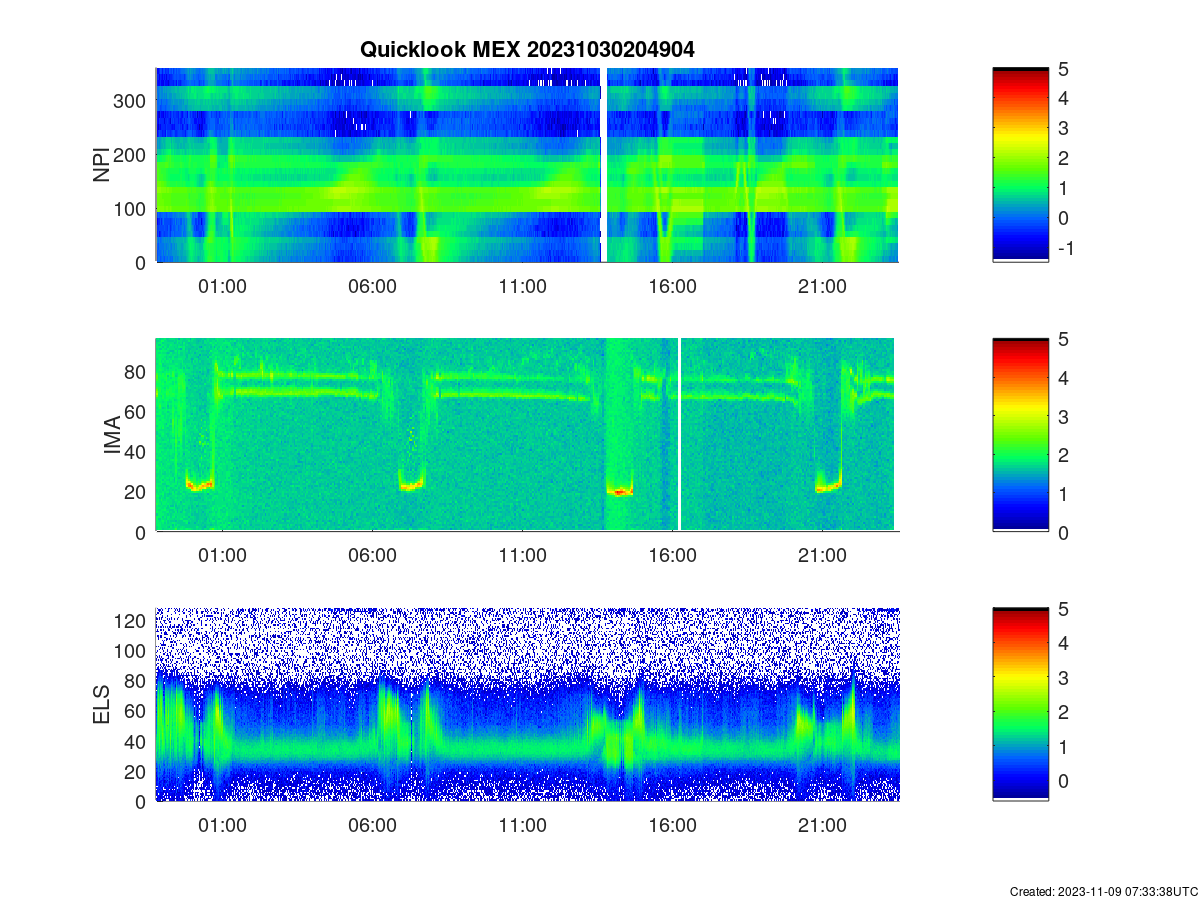Click the '01:00' tick under the NPI plot
The height and width of the screenshot is (900, 1200).
pos(222,287)
